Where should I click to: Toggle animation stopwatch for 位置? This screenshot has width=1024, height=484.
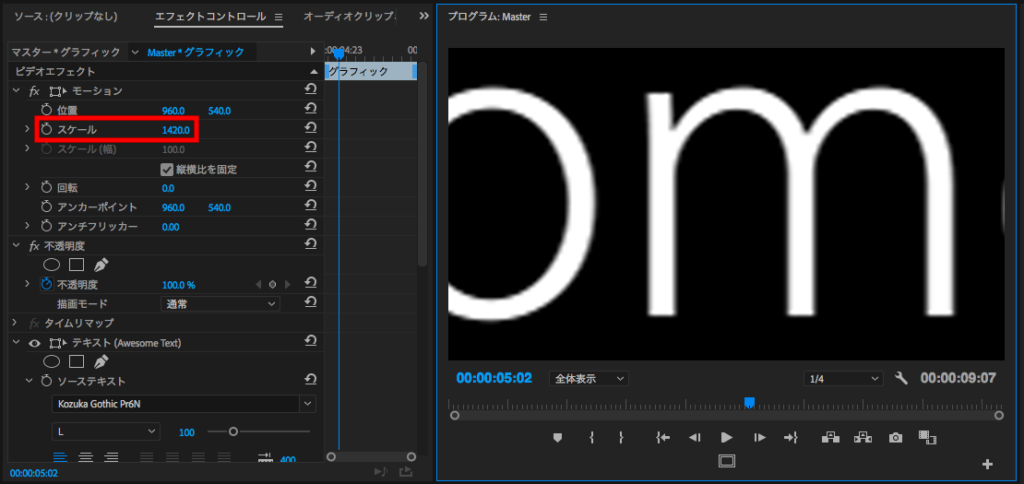point(46,110)
